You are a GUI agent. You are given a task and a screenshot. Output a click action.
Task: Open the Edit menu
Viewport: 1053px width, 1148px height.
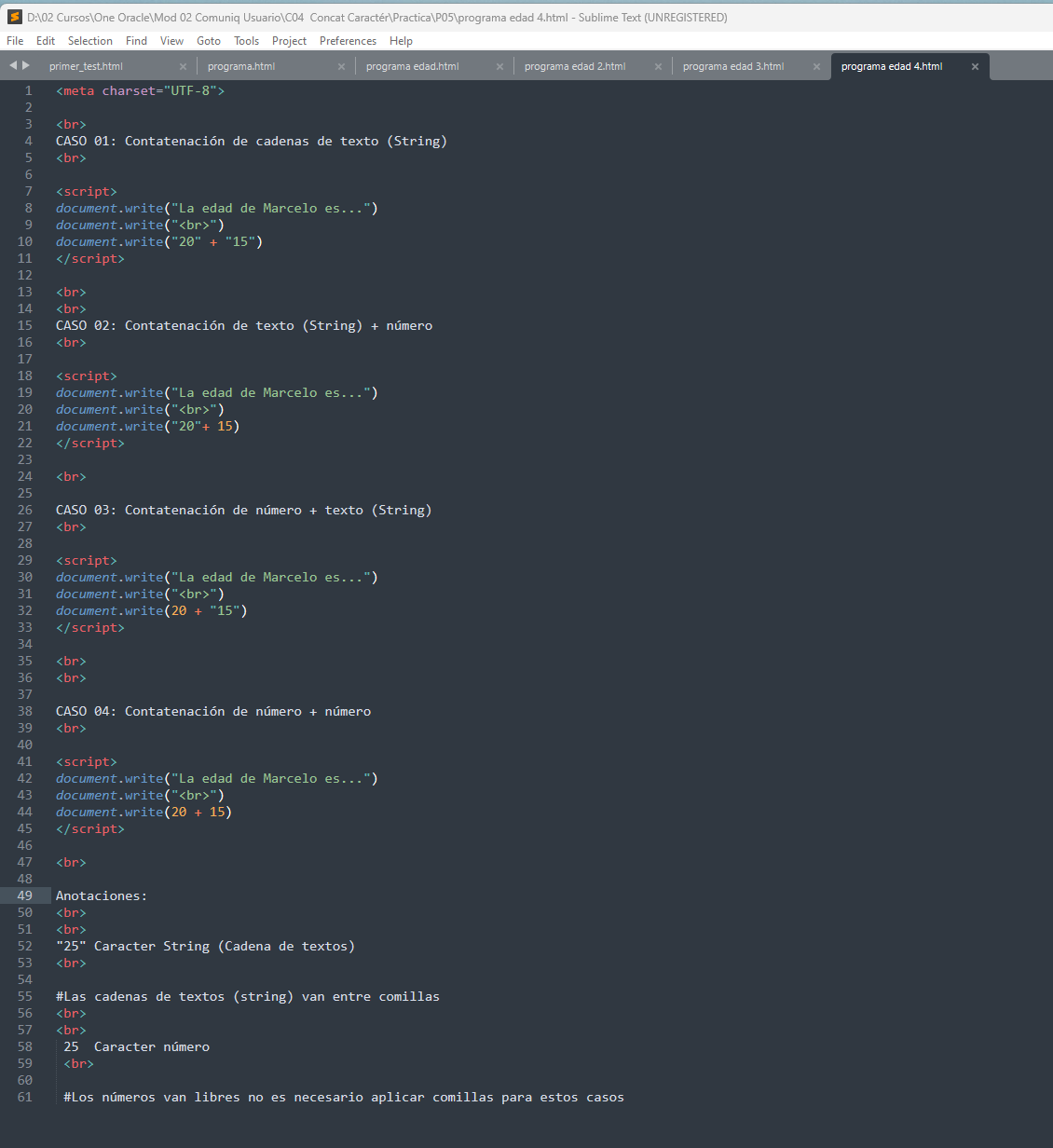point(46,41)
